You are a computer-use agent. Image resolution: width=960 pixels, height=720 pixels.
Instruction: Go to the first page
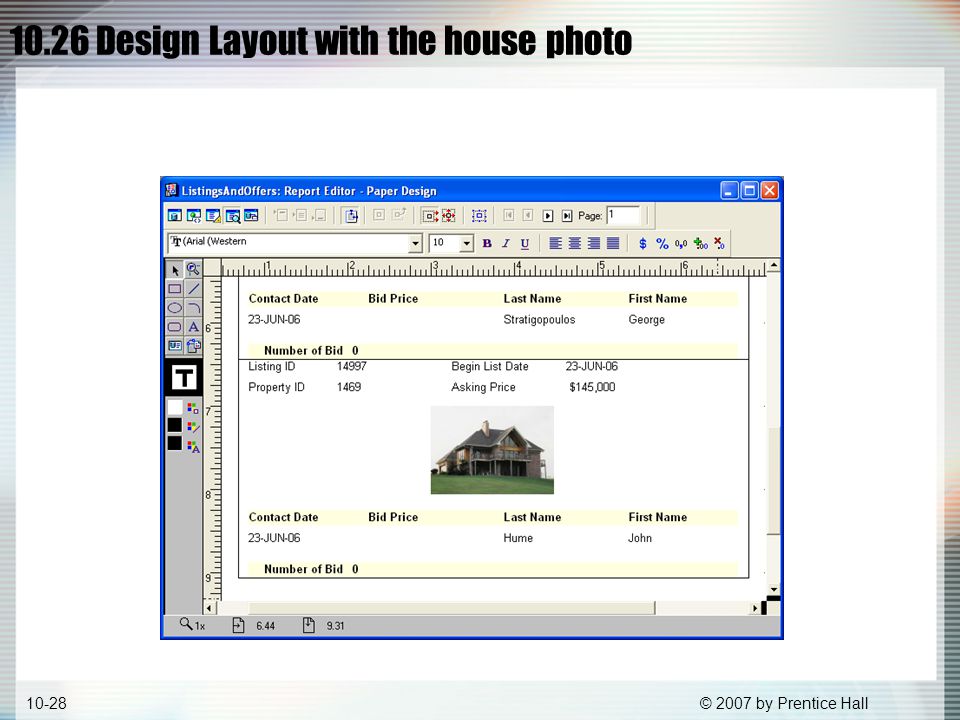(509, 216)
